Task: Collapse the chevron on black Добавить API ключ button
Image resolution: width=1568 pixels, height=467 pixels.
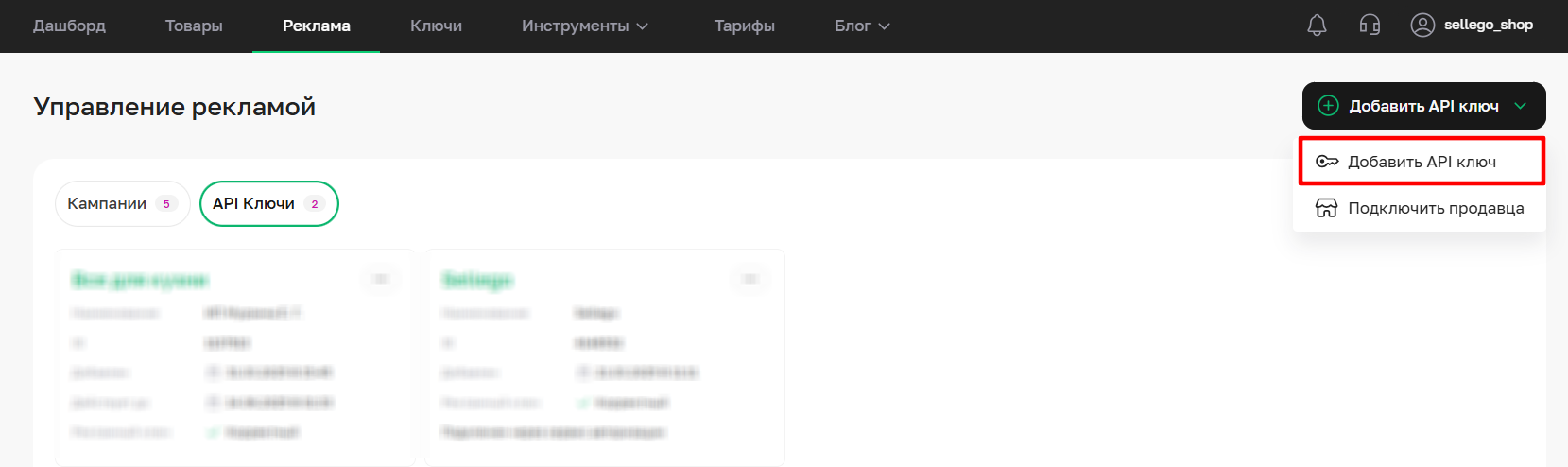Action: 1520,106
